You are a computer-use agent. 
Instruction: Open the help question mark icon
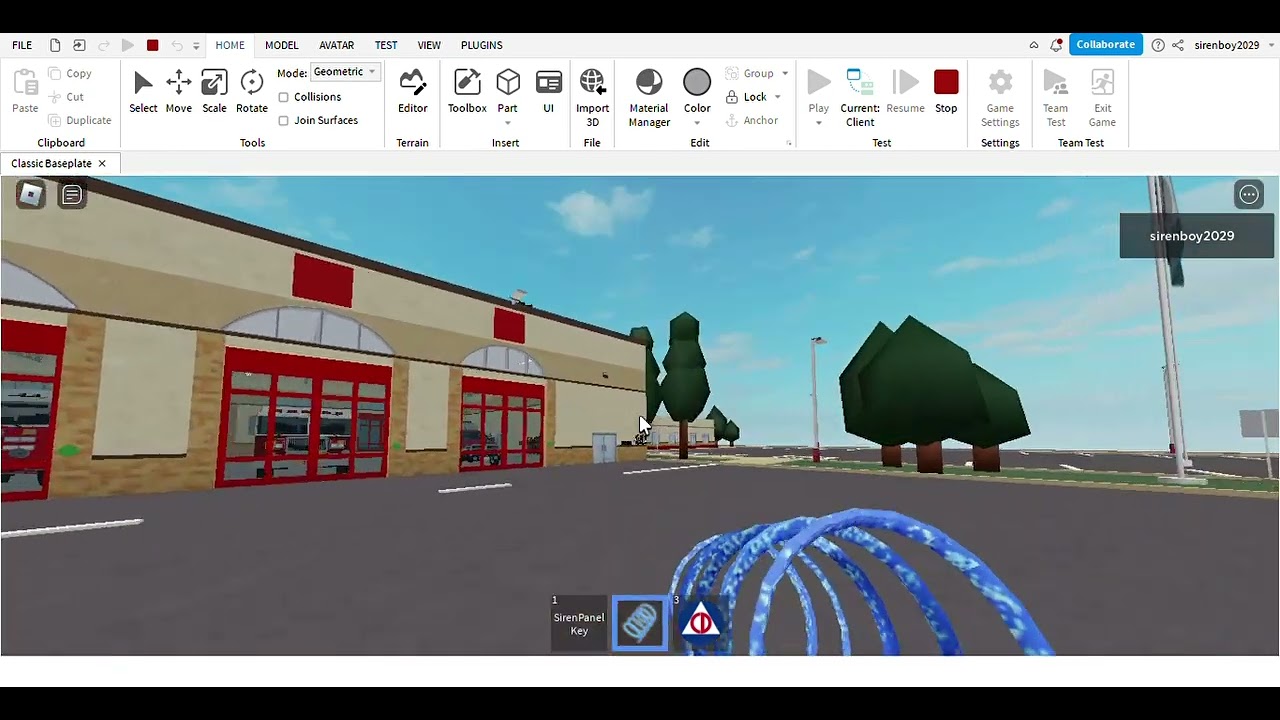click(1158, 45)
